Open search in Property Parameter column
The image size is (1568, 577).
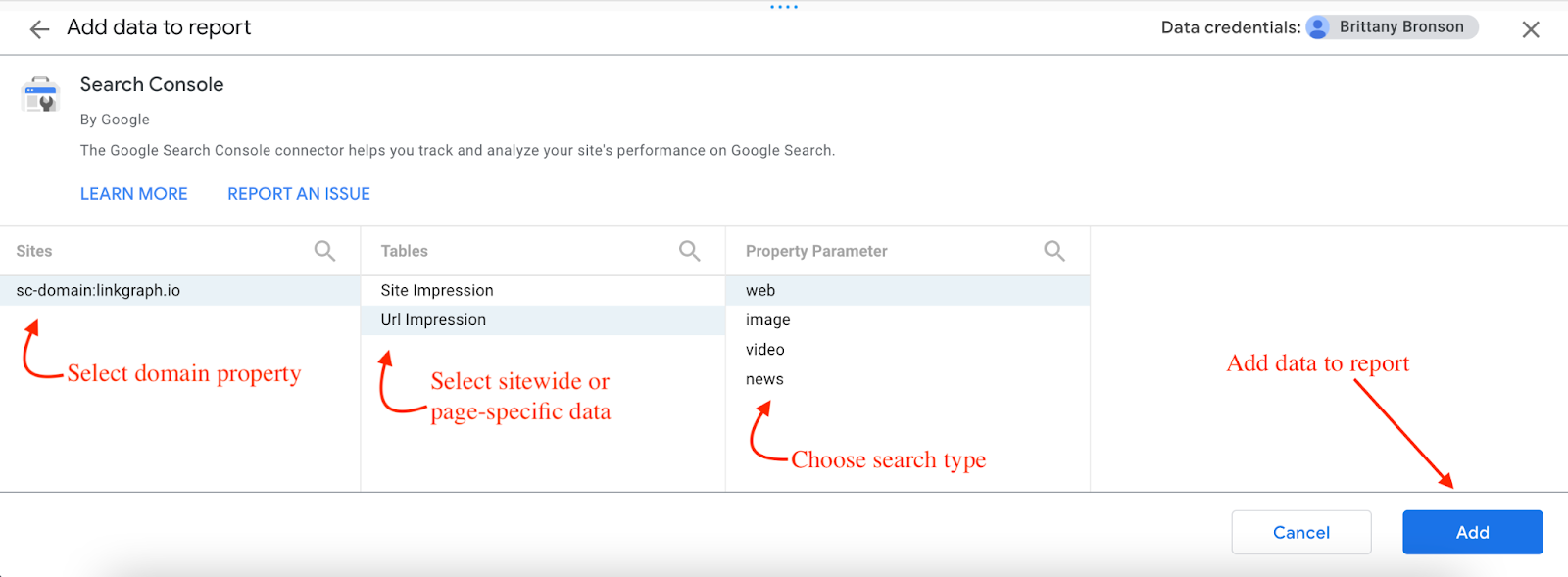pyautogui.click(x=1053, y=251)
